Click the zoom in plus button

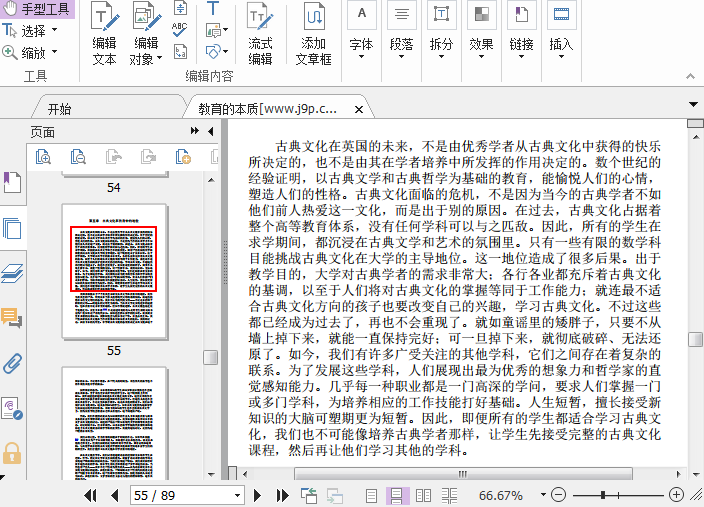coord(677,495)
